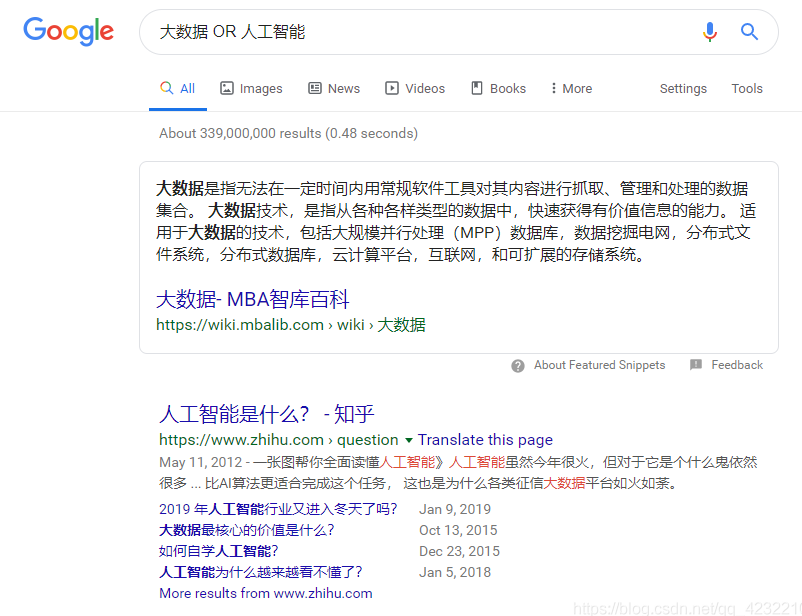Open the Books tab
The width and height of the screenshot is (802, 616).
[x=498, y=89]
